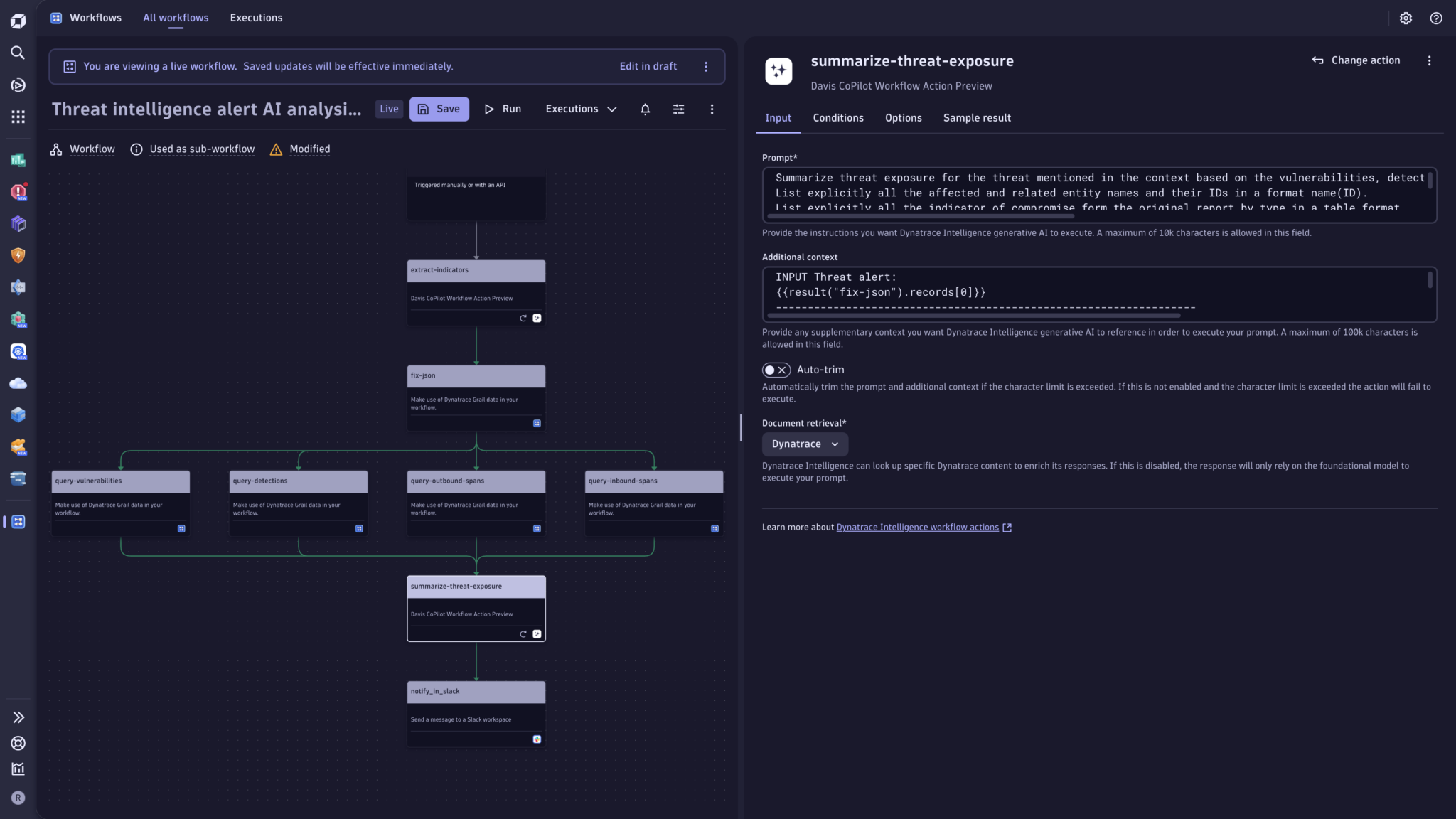This screenshot has width=1456, height=819.
Task: Open the search icon in left sidebar
Action: click(18, 53)
